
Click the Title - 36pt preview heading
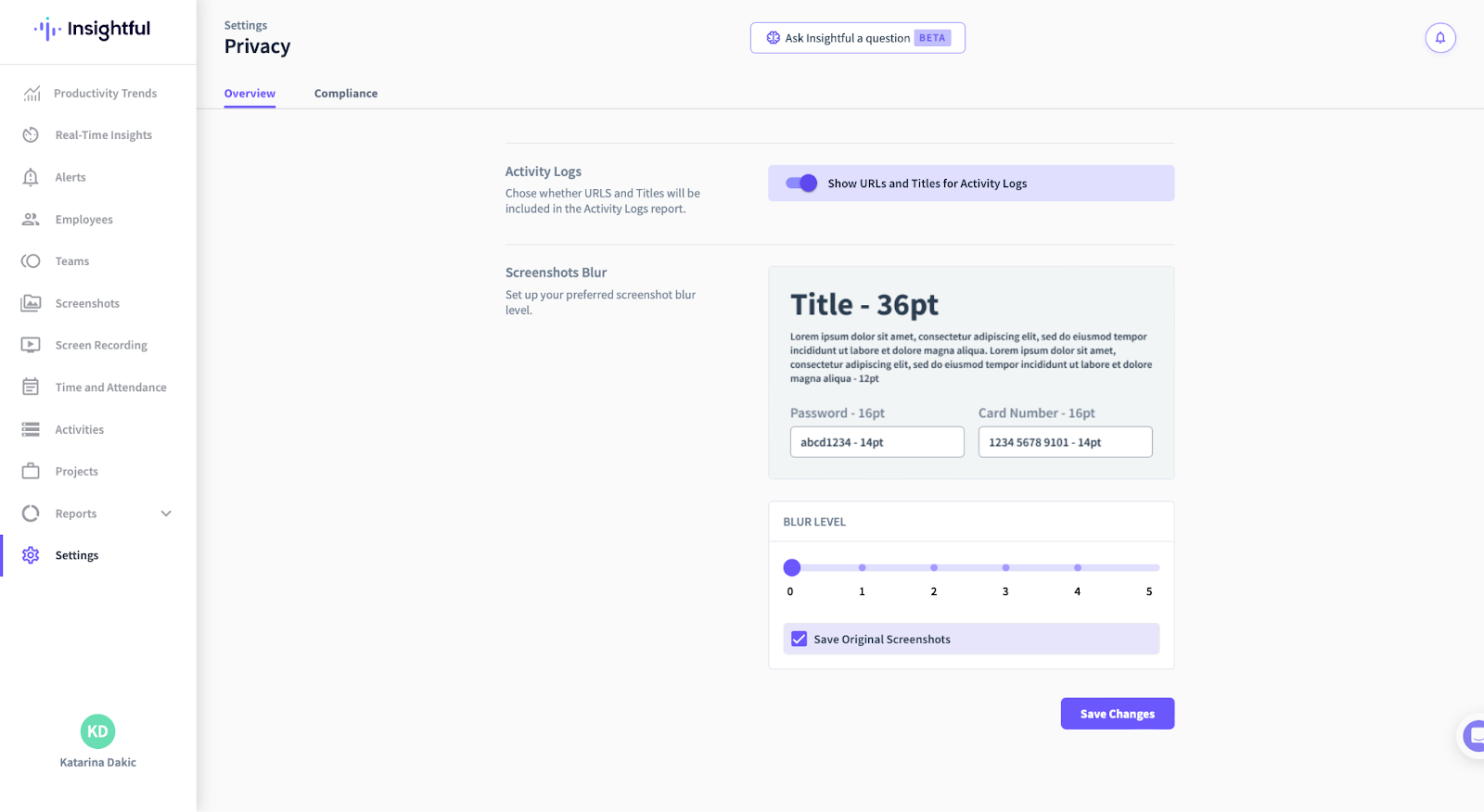864,305
